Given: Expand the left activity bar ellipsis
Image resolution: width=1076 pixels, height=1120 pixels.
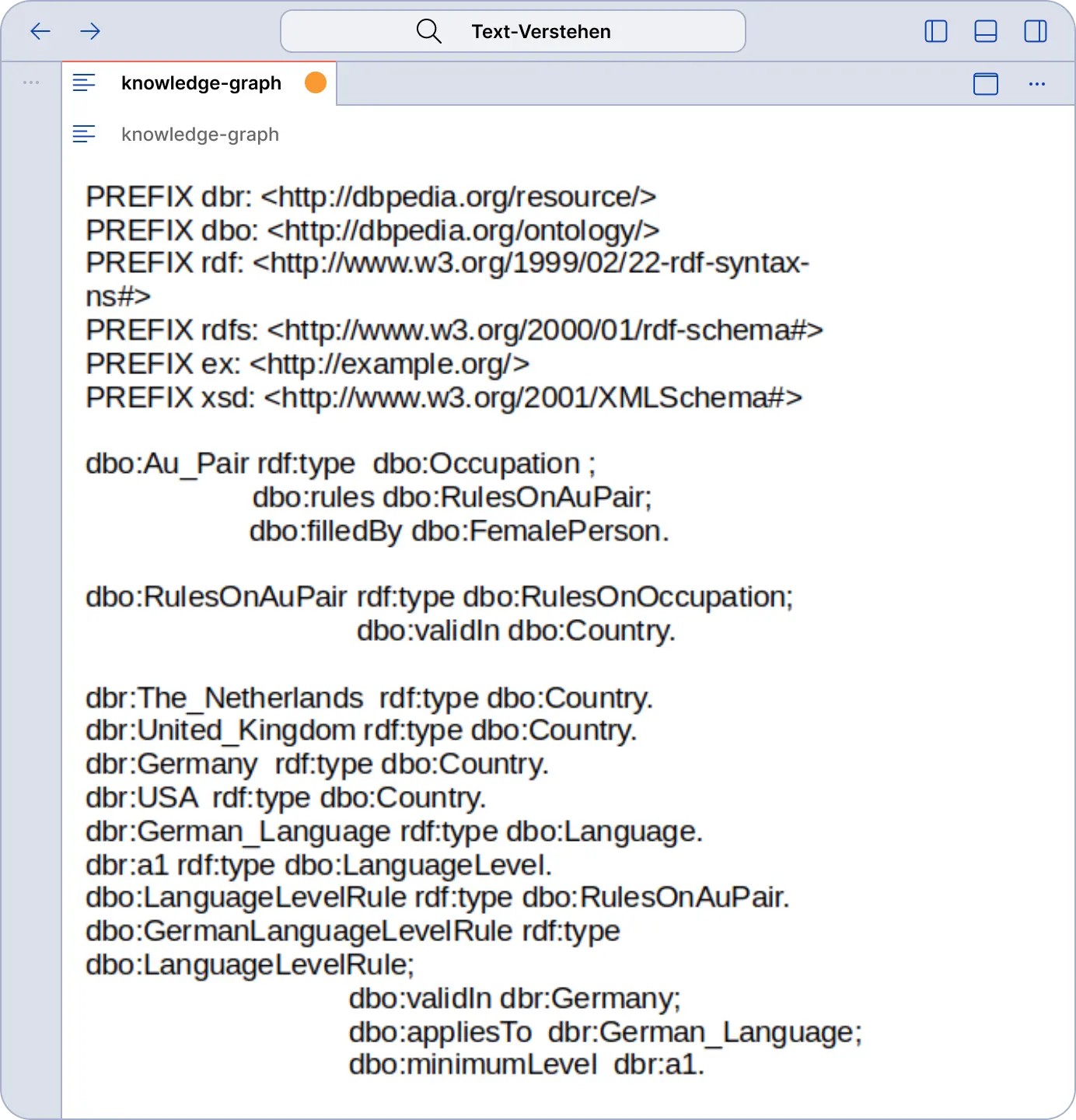Looking at the screenshot, I should click(x=31, y=82).
